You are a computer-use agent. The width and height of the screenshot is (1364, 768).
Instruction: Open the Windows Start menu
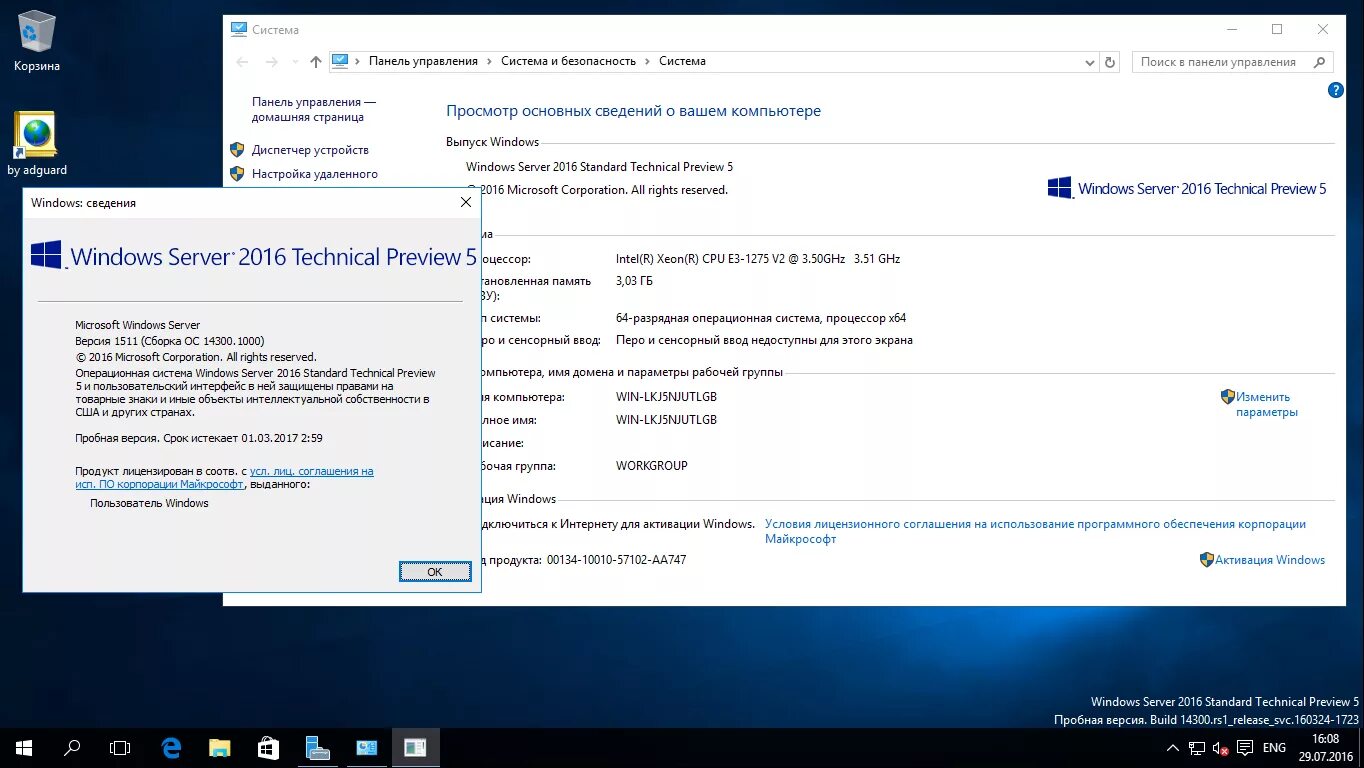pos(24,747)
